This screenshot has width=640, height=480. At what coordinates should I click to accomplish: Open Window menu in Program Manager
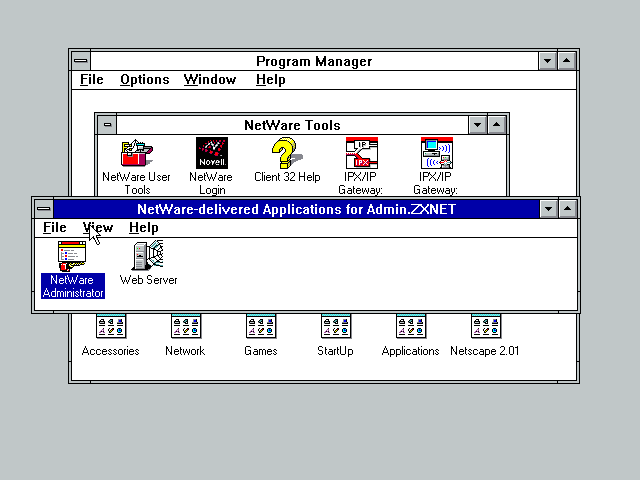(x=210, y=80)
